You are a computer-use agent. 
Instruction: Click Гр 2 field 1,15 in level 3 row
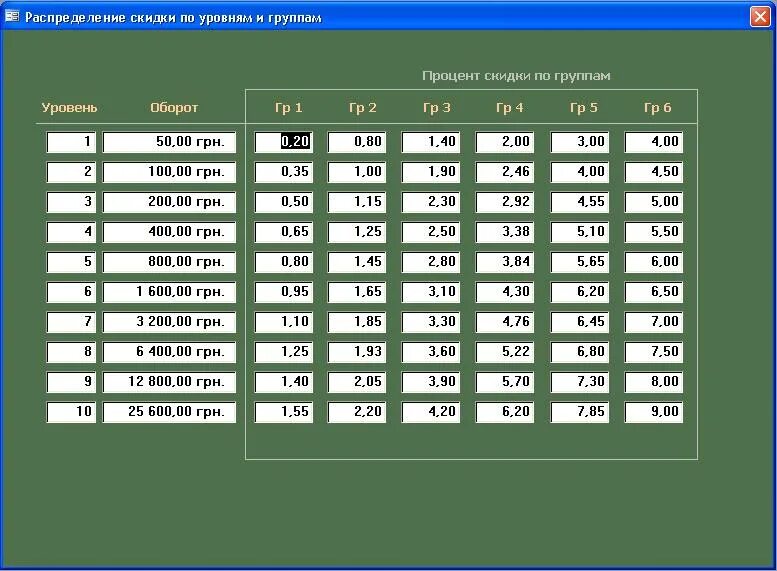[357, 202]
